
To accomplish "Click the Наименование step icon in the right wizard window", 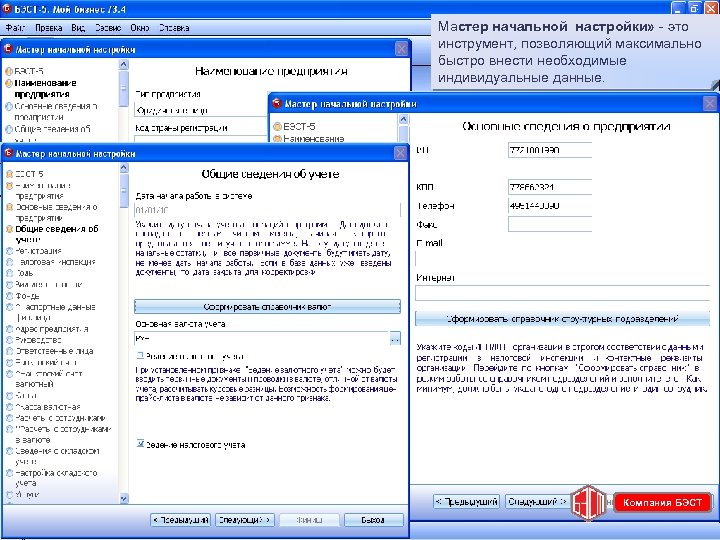I will click(x=277, y=138).
